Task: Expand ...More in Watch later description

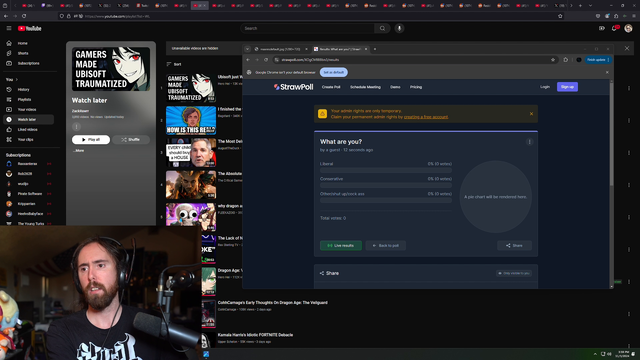Action: [x=78, y=151]
